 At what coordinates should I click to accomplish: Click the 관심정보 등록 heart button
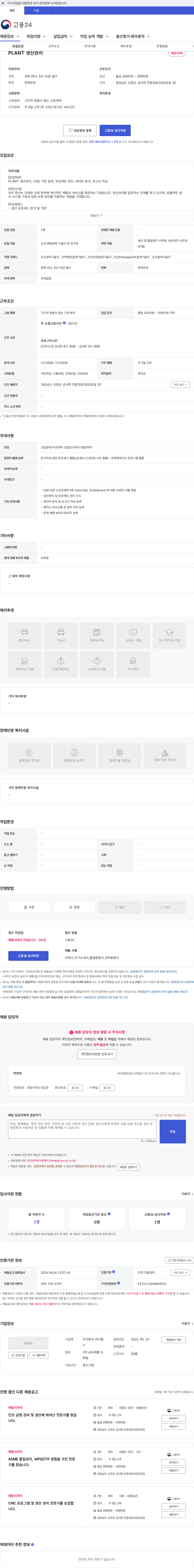[80, 130]
